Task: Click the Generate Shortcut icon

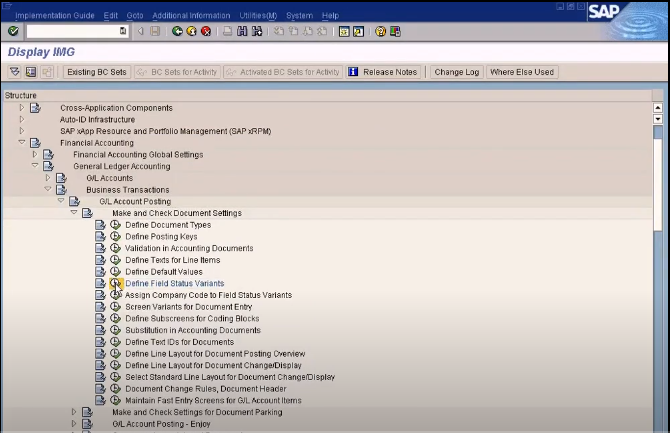Action: click(359, 31)
